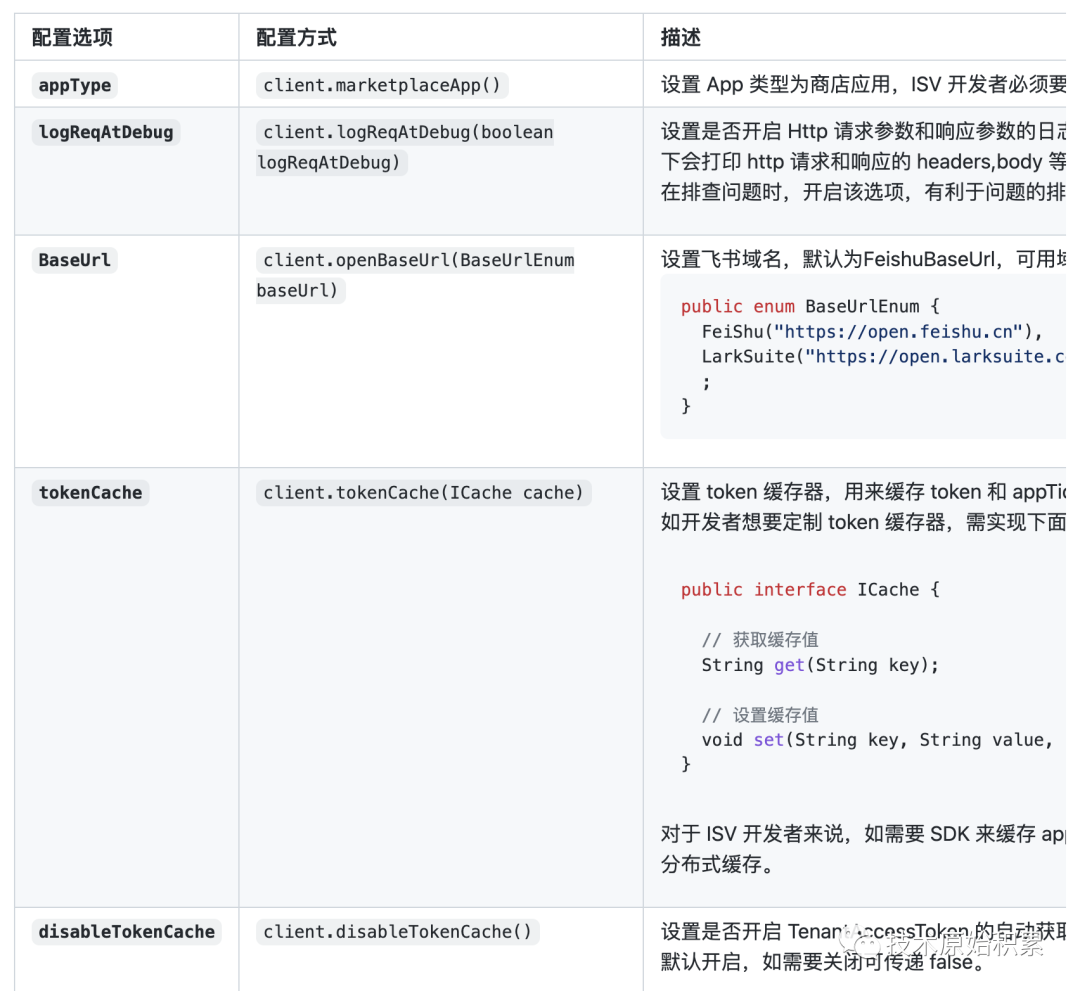Click the client.marketplaceApp() code snippet
The image size is (1080, 991).
coord(381,85)
